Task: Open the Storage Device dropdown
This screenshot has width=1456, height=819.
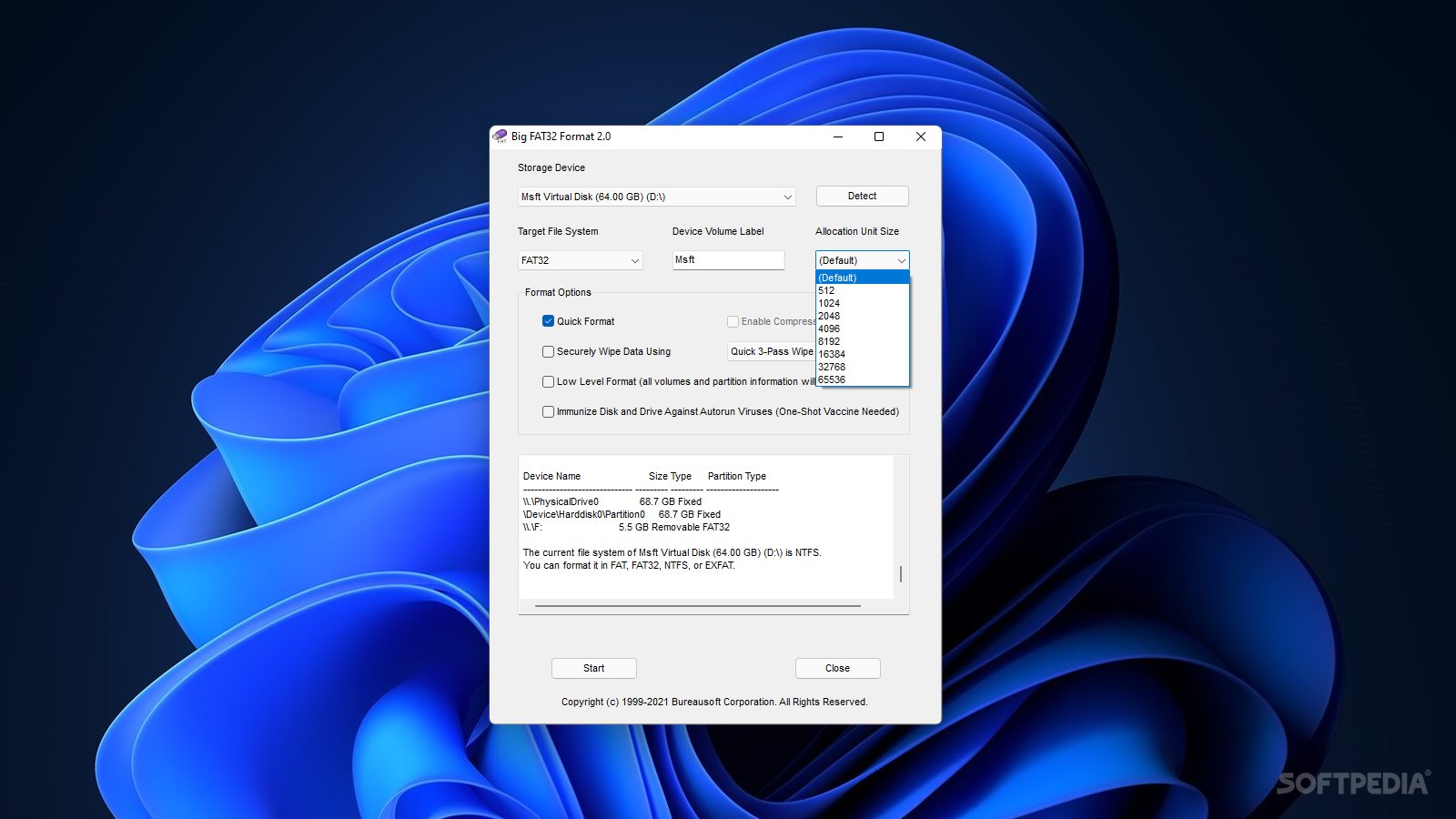Action: coord(656,197)
